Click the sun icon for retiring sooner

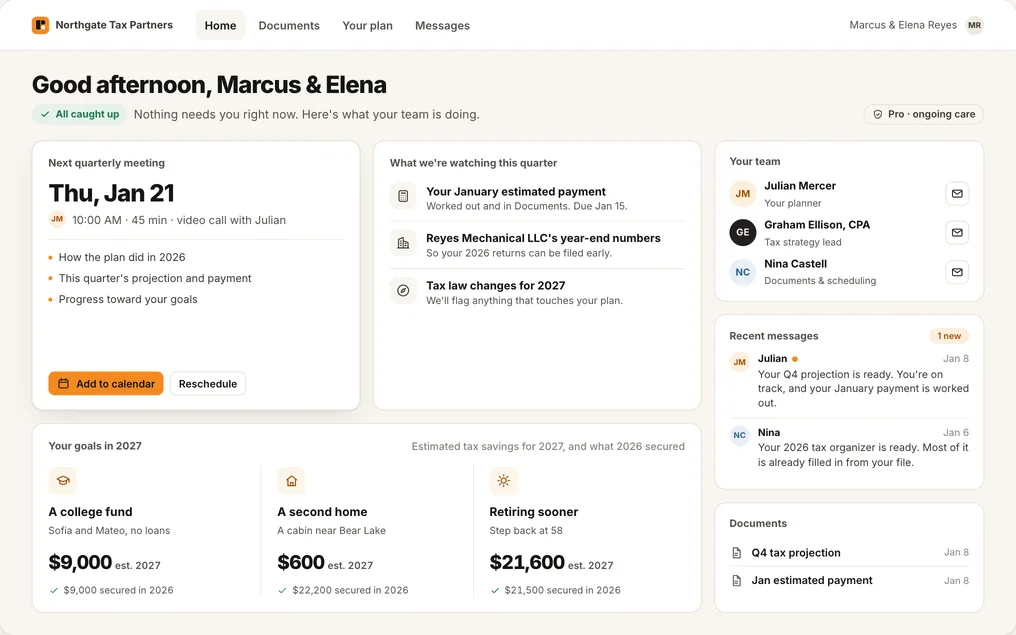point(503,481)
